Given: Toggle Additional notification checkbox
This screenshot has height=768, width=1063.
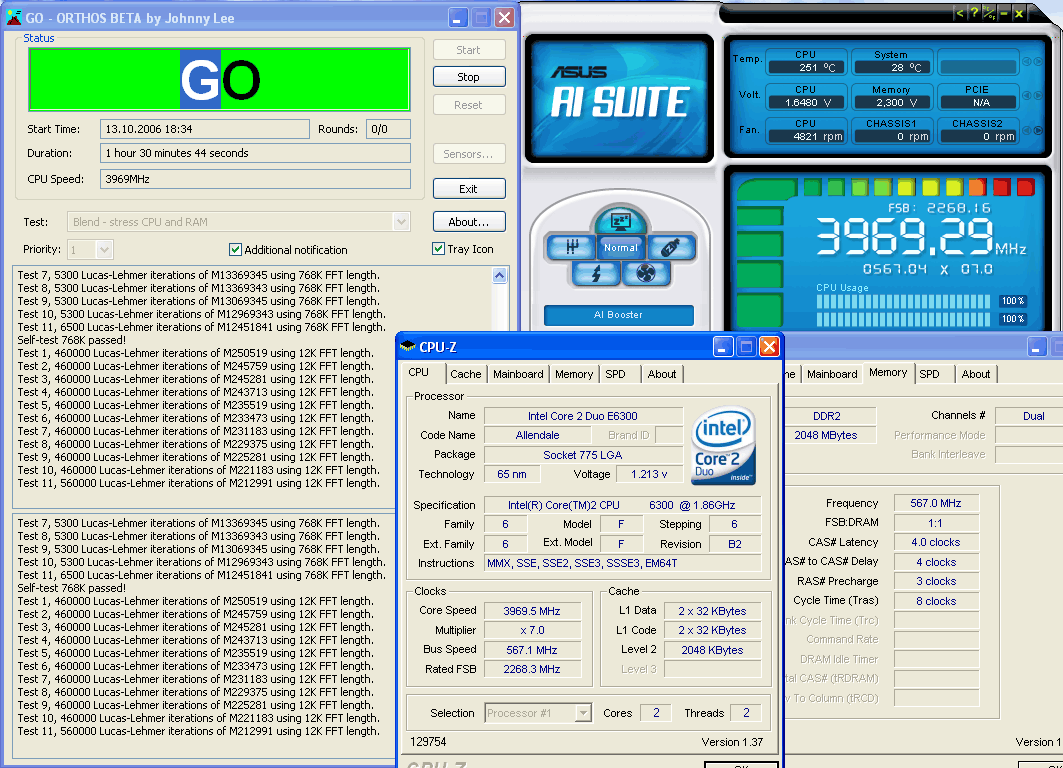Looking at the screenshot, I should 235,249.
